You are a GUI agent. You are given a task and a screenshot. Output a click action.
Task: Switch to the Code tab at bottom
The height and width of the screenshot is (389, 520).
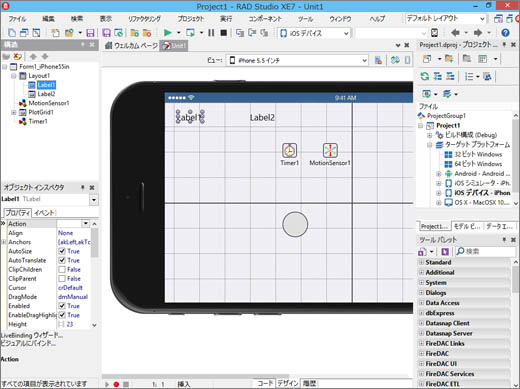click(265, 384)
